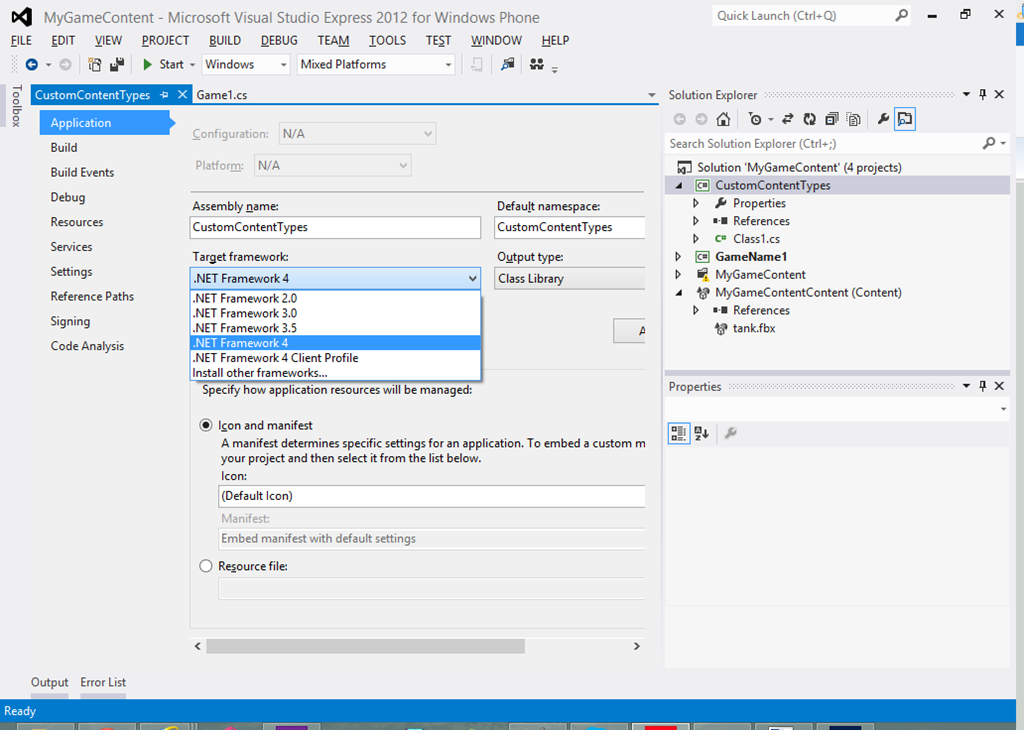Open the Error List tab at bottom

pos(103,682)
